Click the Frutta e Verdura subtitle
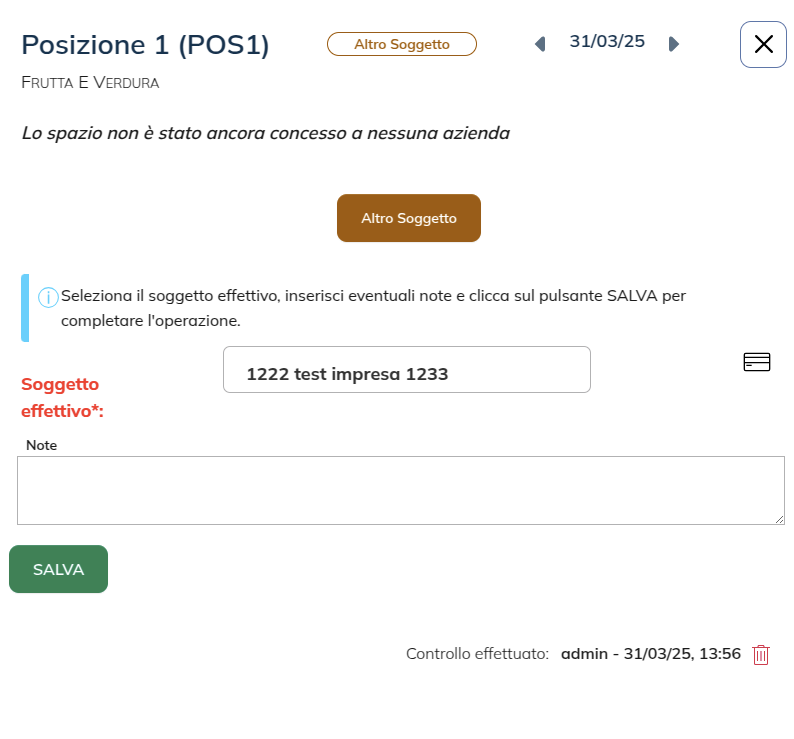This screenshot has height=739, width=794. pos(90,82)
